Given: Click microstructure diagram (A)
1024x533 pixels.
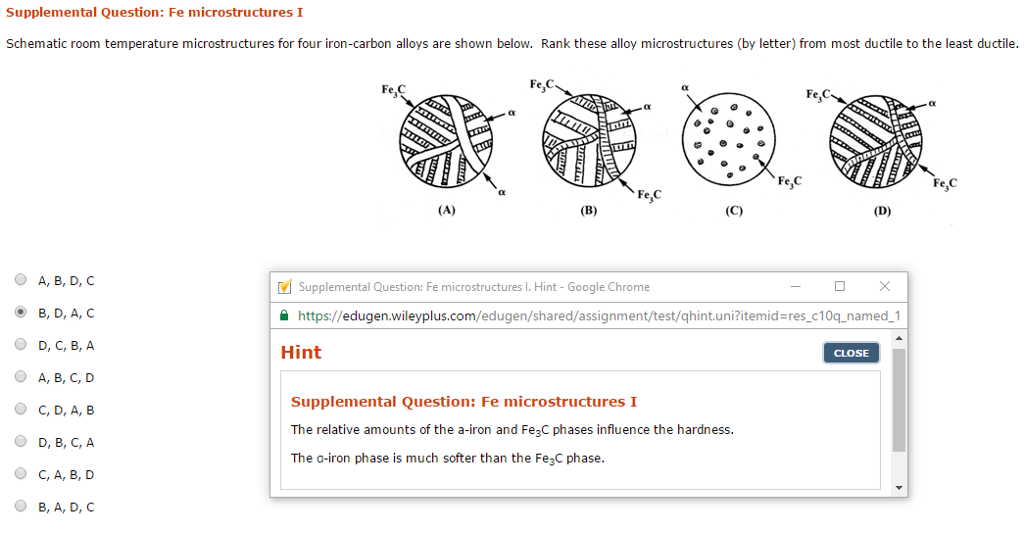Looking at the screenshot, I should tap(446, 141).
